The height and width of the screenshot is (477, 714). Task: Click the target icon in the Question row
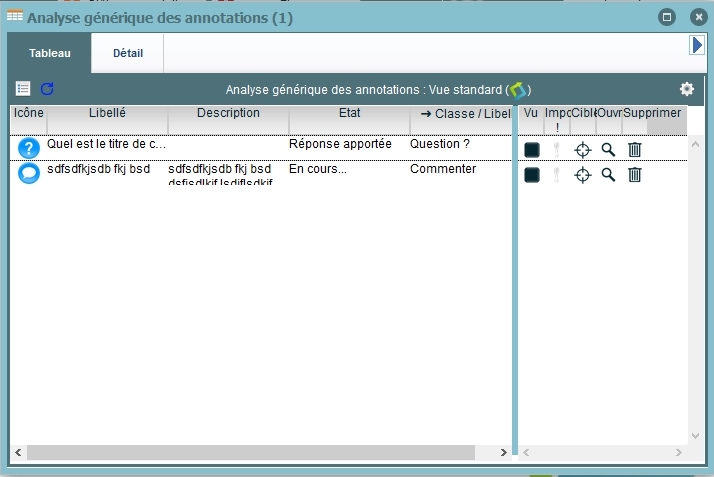tap(583, 150)
